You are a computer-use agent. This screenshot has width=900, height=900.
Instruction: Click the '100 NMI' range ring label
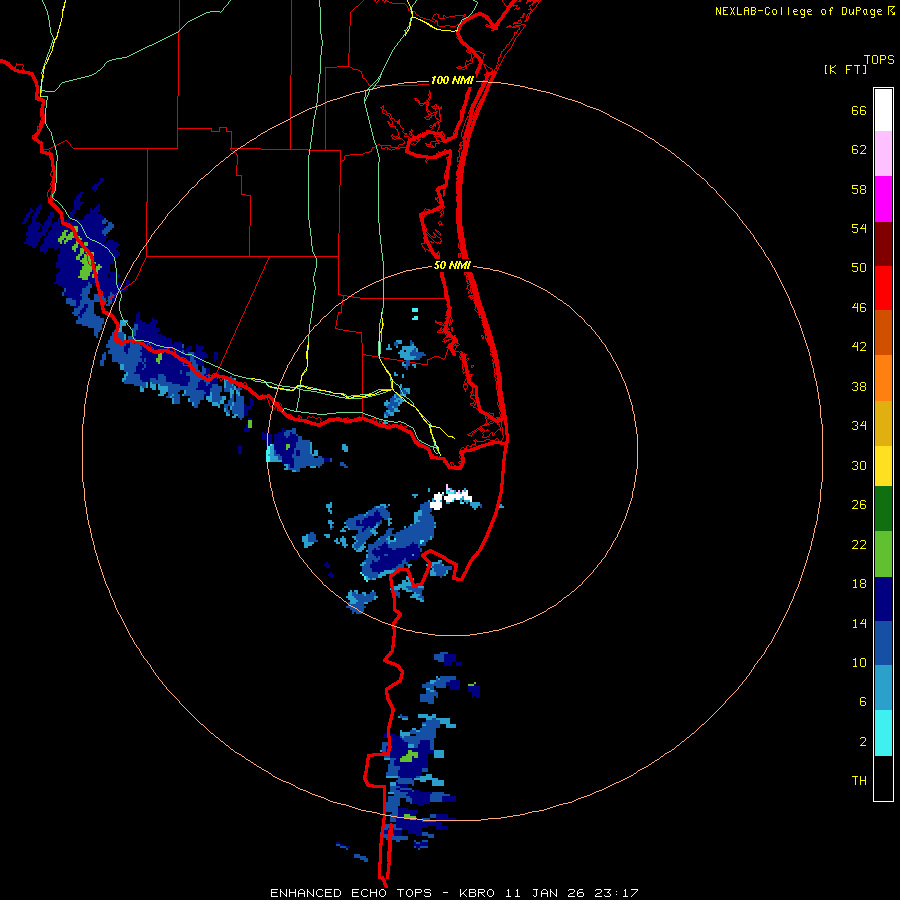point(452,80)
